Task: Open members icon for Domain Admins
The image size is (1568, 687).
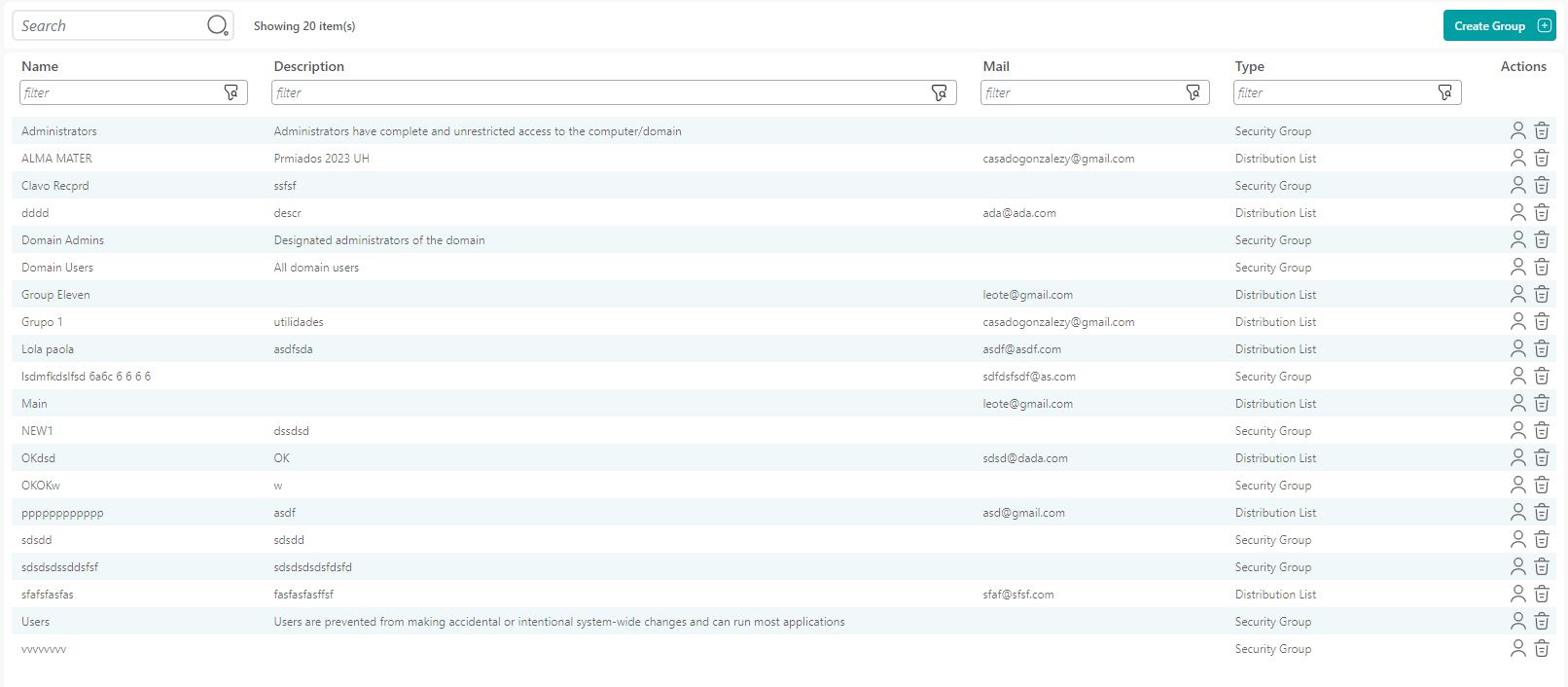Action: tap(1518, 239)
